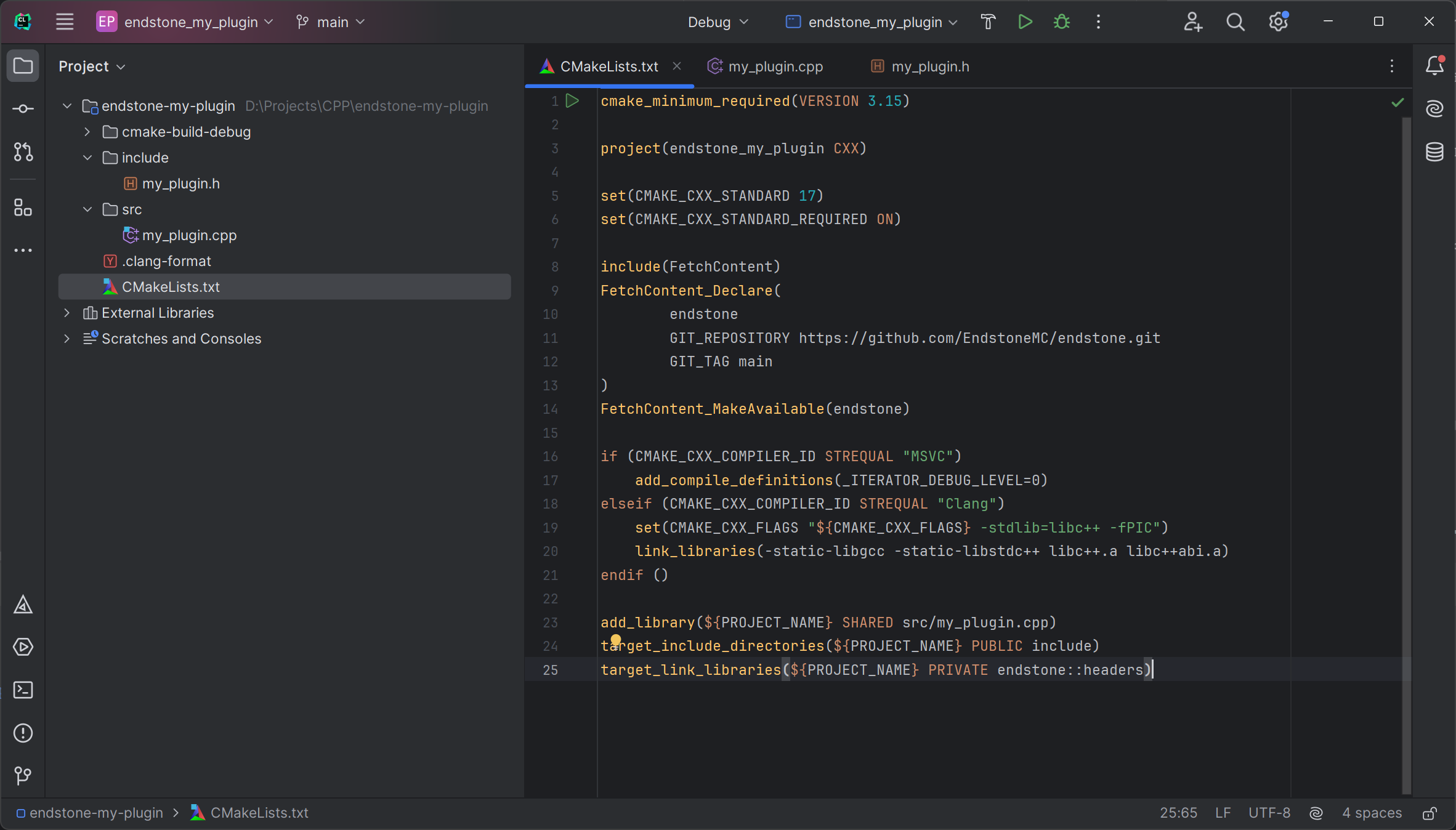Expand the cmake-build-debug folder

pyautogui.click(x=87, y=132)
